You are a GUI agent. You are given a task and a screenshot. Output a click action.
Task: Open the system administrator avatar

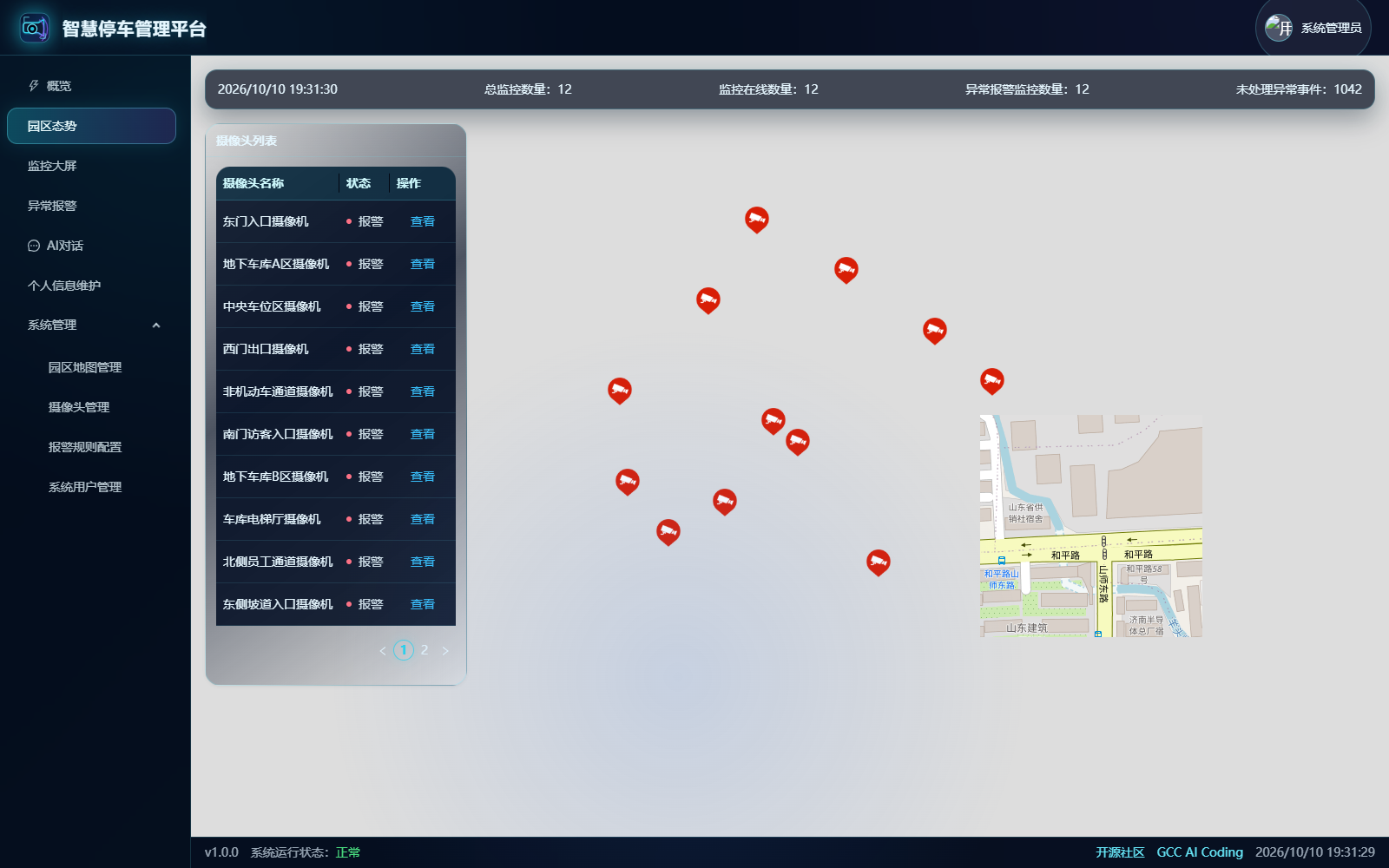point(1279,28)
